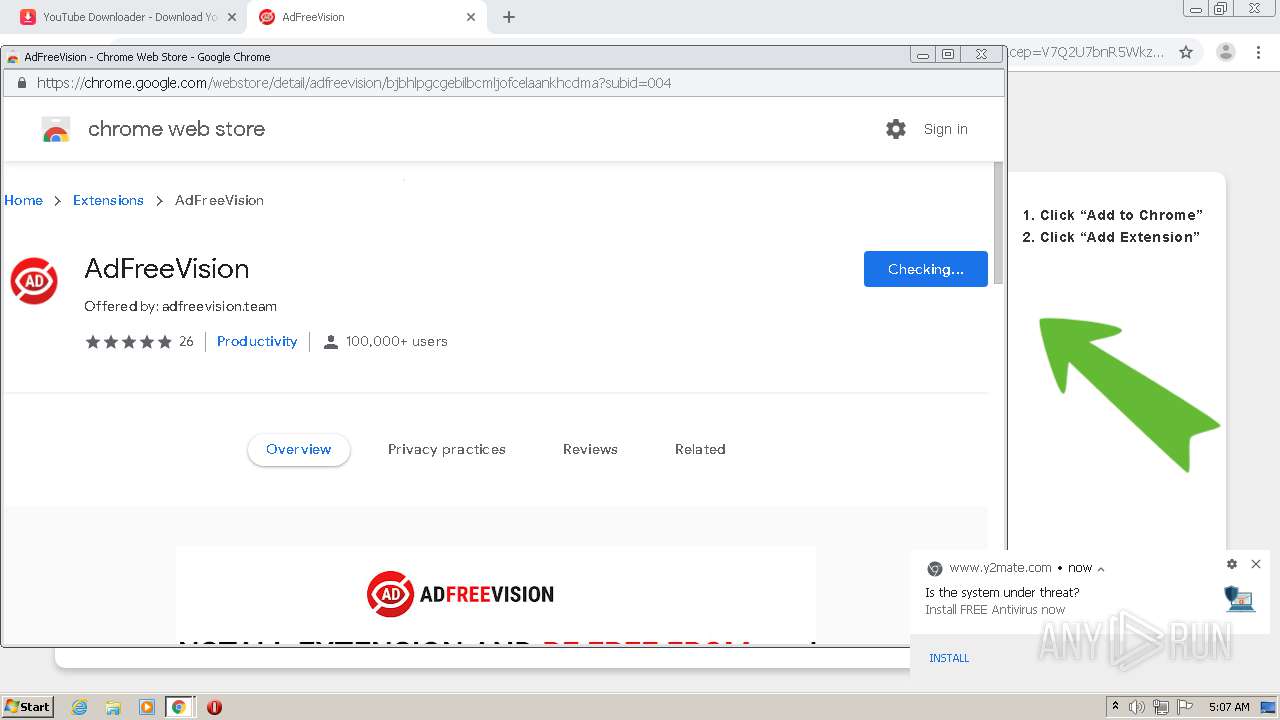
Task: Click the antivirus notification shield image
Action: [1239, 598]
